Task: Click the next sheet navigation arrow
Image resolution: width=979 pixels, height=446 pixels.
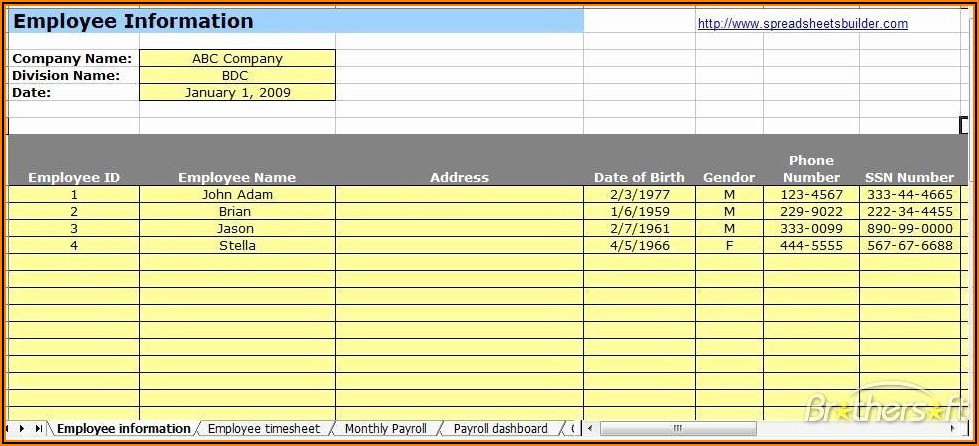Action: coord(23,429)
